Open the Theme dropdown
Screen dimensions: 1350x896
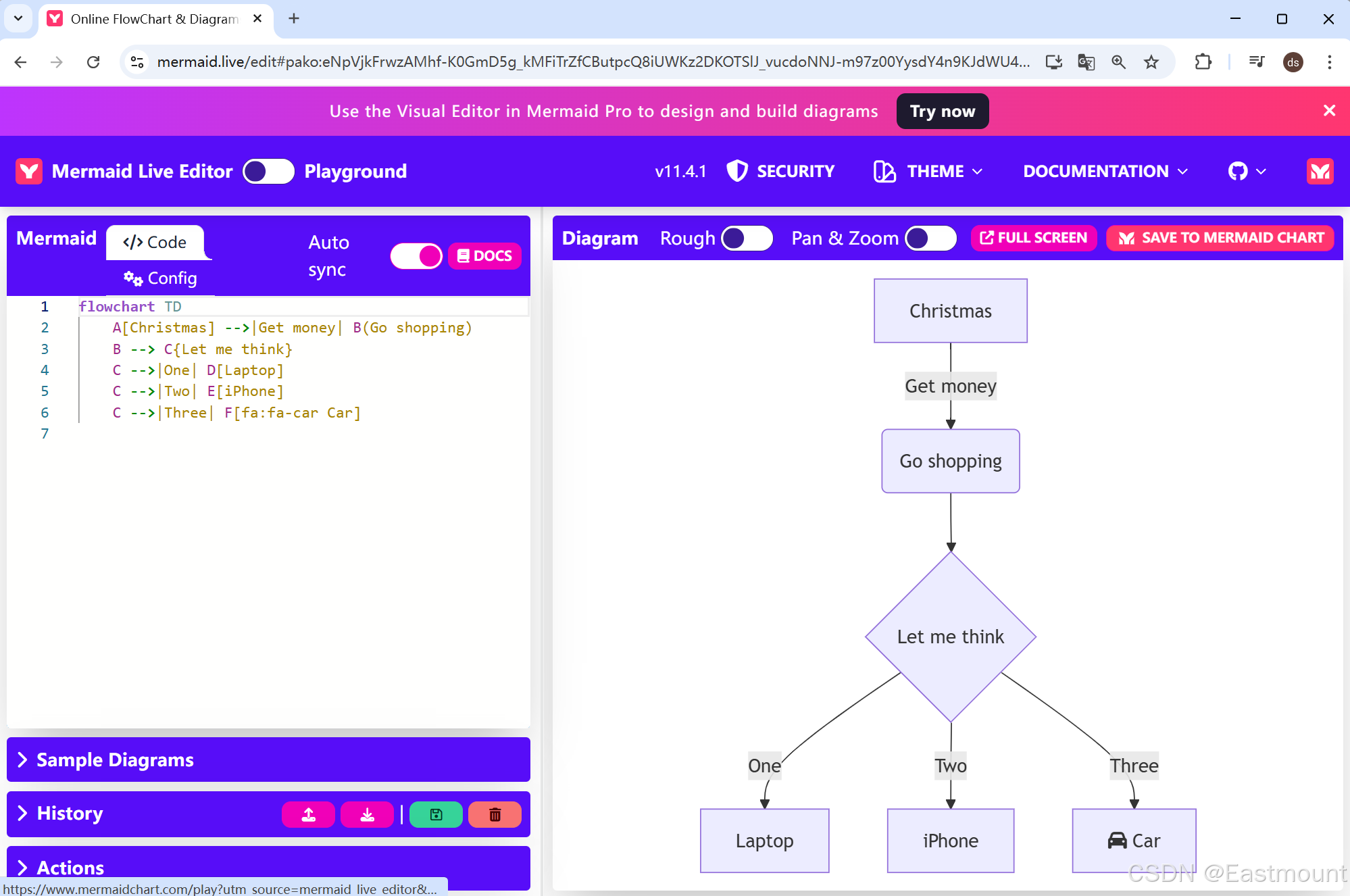click(x=928, y=172)
